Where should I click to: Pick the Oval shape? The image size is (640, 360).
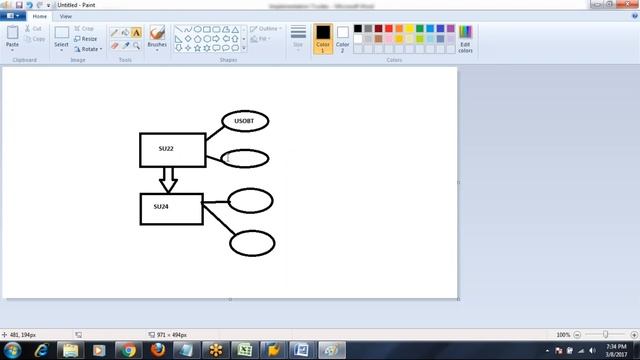[198, 29]
